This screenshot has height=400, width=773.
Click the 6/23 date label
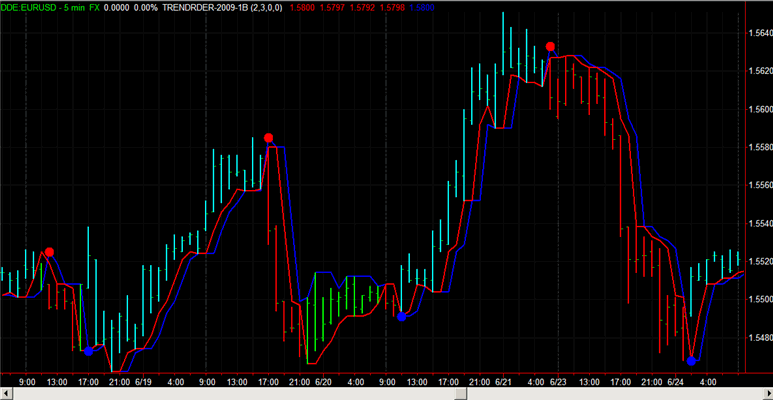(x=559, y=381)
